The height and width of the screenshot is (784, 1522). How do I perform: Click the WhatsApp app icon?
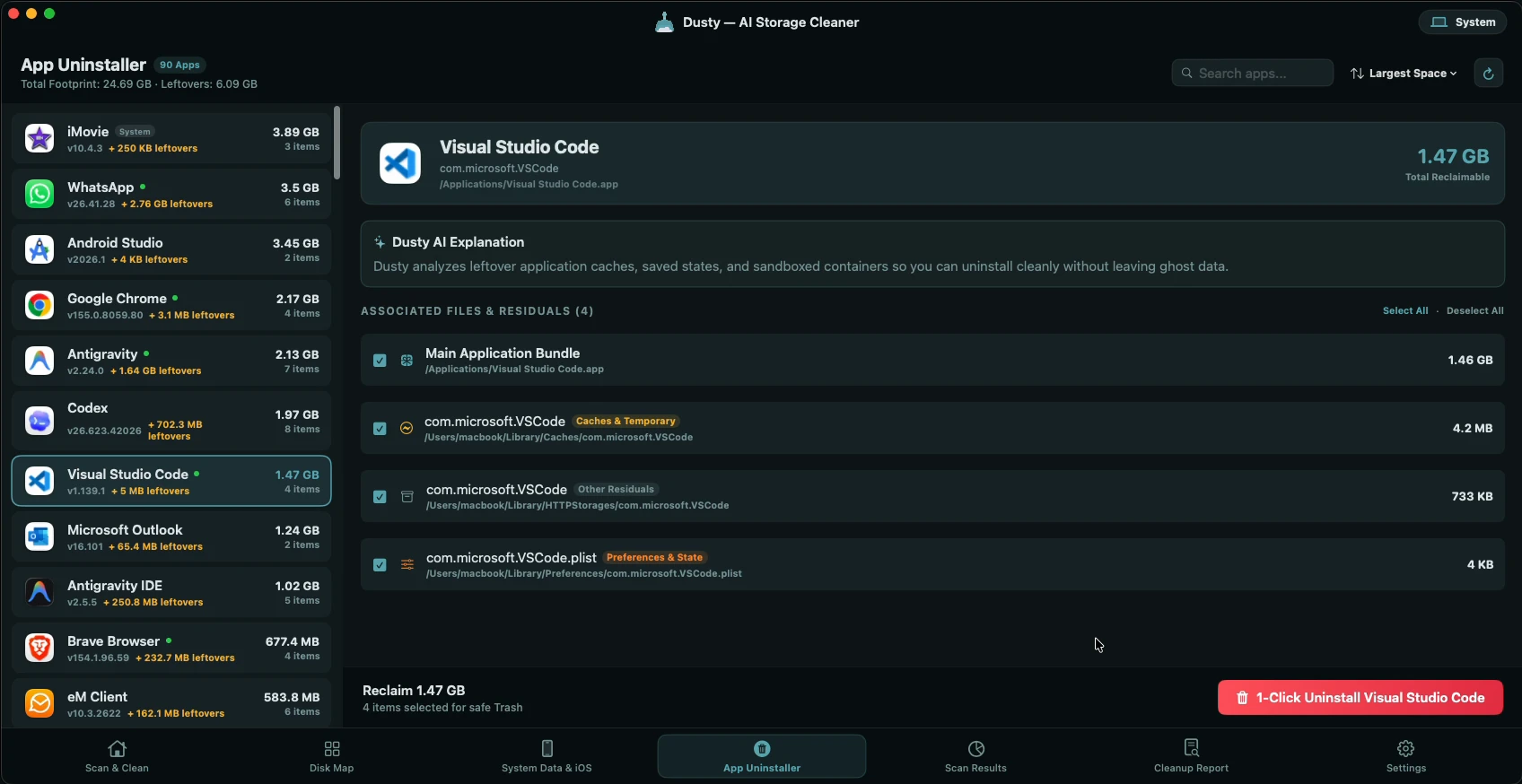[x=39, y=194]
